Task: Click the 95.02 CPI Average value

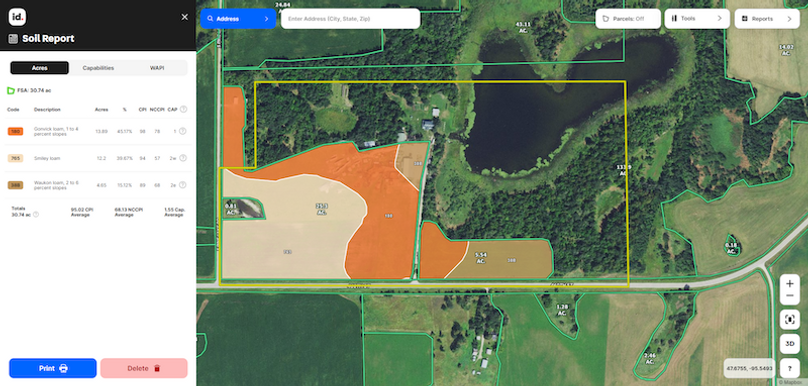Action: [x=82, y=212]
